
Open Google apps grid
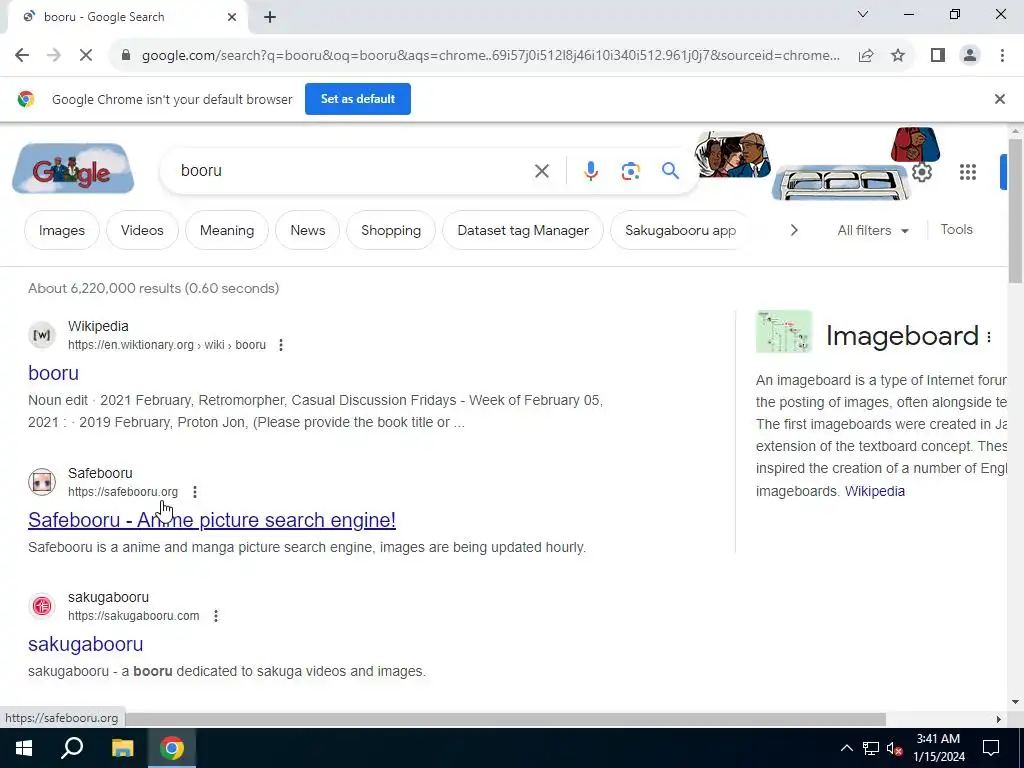coord(967,172)
